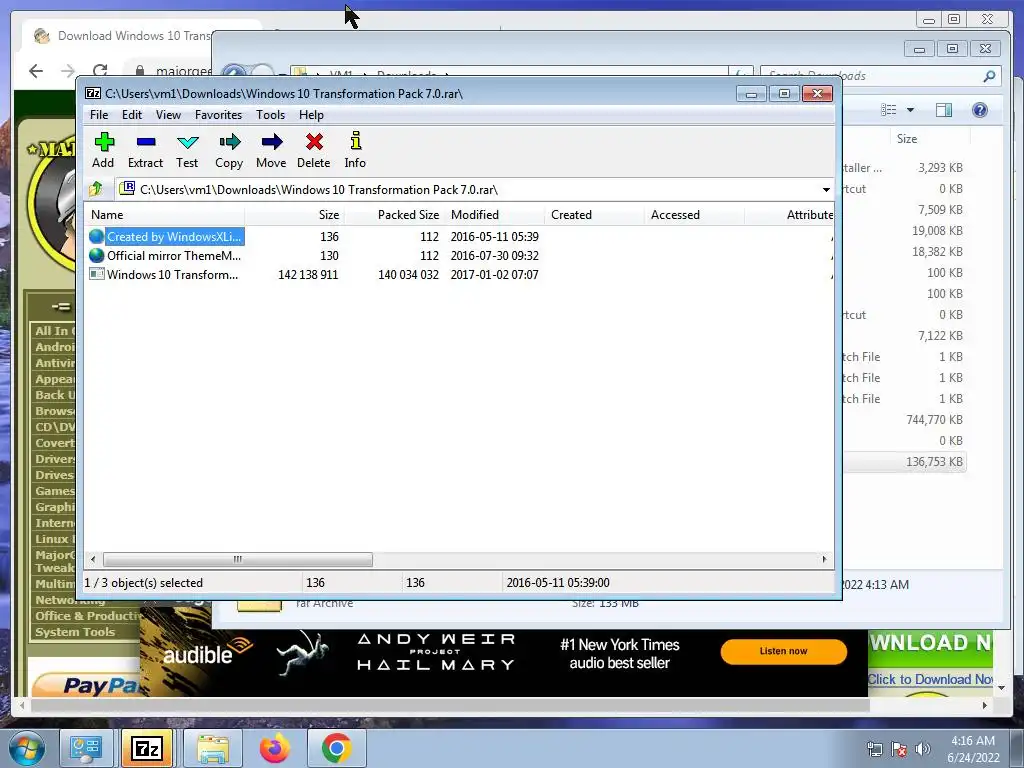Switch to Chrome in the taskbar
This screenshot has width=1024, height=768.
[x=336, y=748]
